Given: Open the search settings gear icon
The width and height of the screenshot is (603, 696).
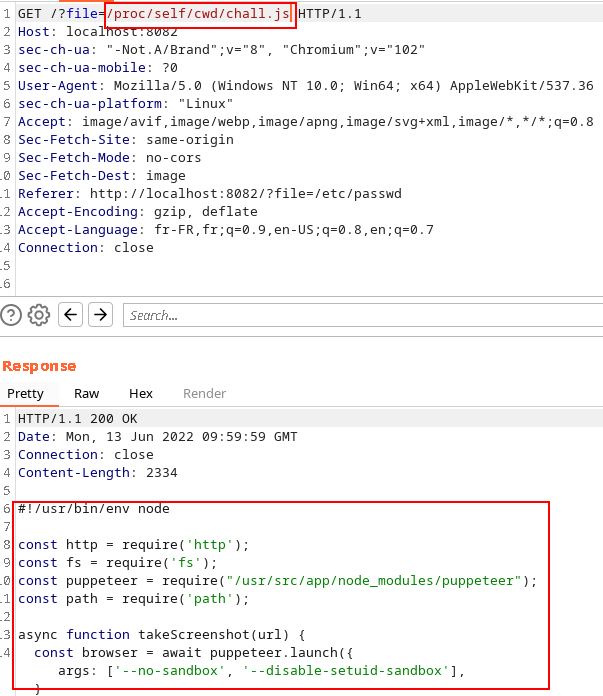Looking at the screenshot, I should (39, 315).
